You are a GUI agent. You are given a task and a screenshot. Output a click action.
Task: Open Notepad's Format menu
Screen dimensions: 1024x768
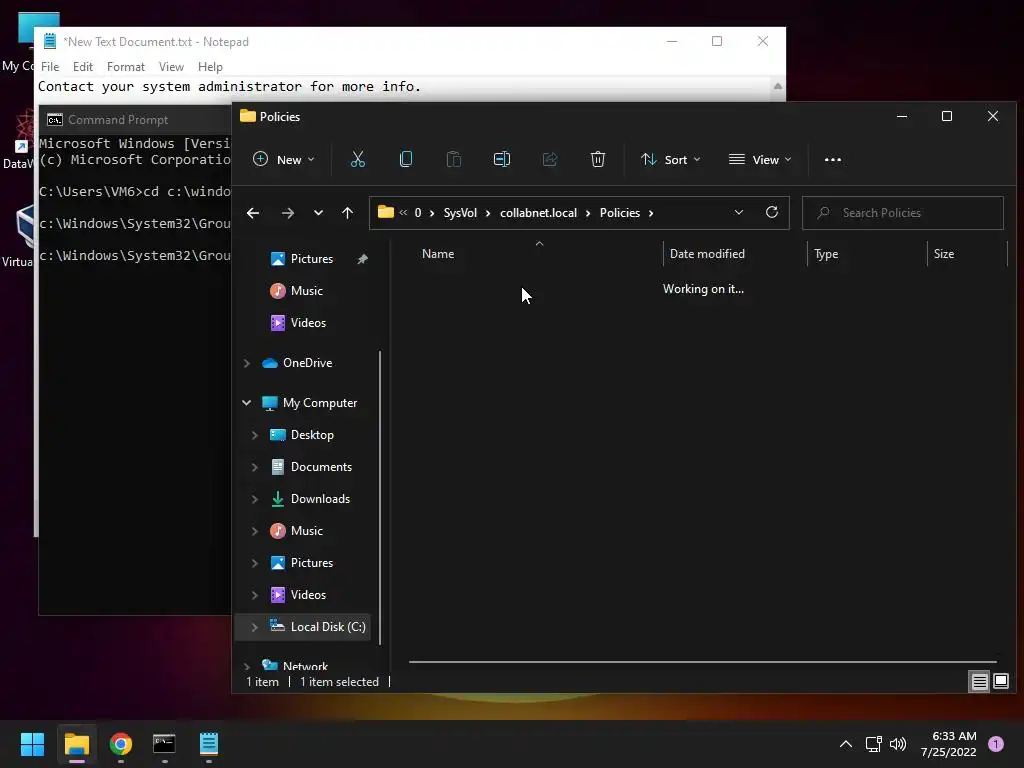(x=125, y=67)
